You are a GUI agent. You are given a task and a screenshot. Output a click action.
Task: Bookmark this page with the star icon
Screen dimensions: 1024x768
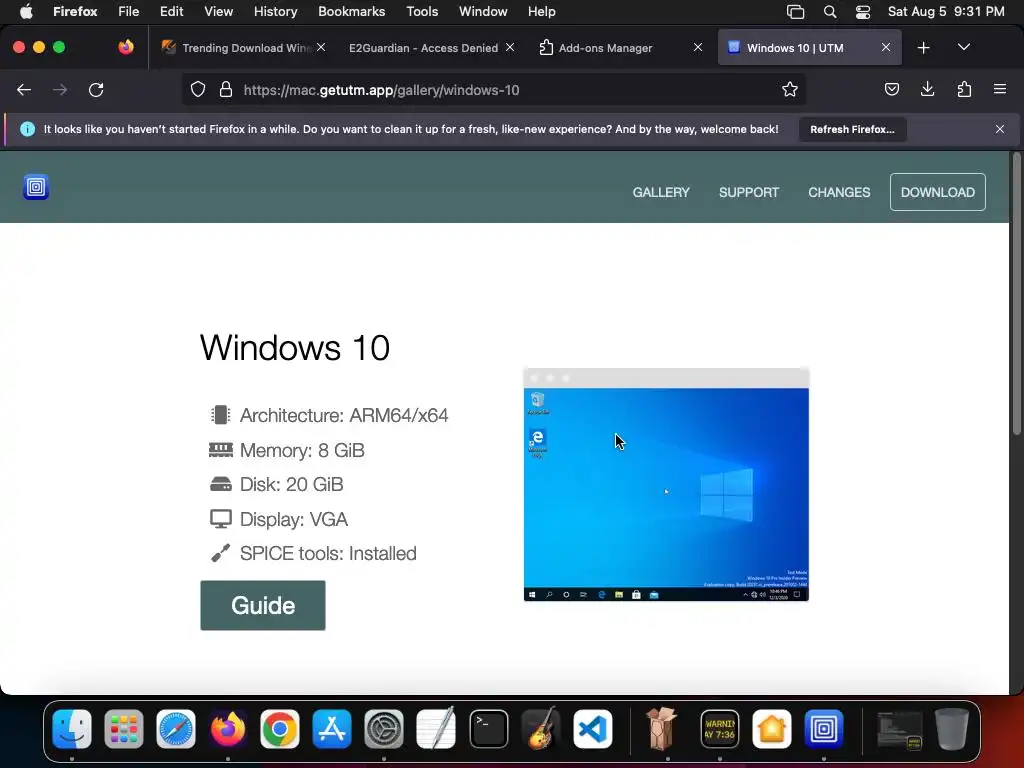(790, 89)
